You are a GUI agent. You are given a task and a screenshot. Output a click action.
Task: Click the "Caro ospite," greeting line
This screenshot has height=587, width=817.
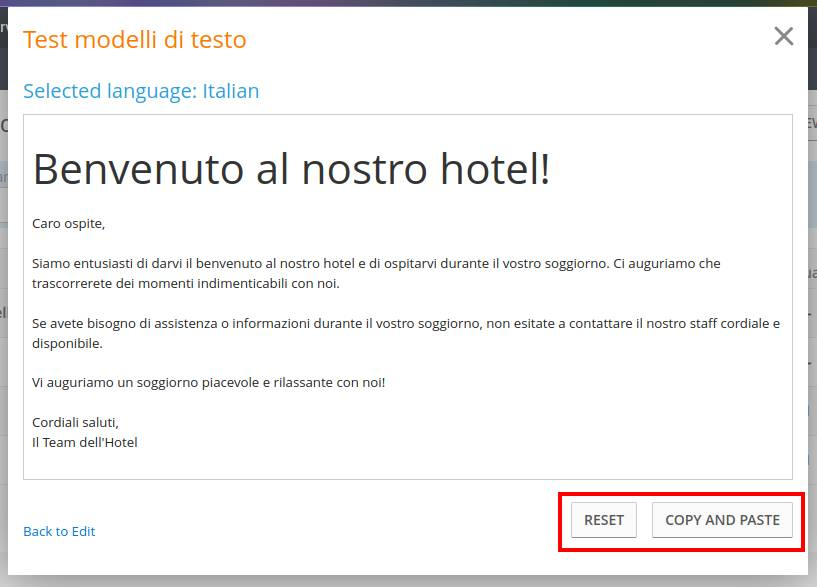(68, 223)
